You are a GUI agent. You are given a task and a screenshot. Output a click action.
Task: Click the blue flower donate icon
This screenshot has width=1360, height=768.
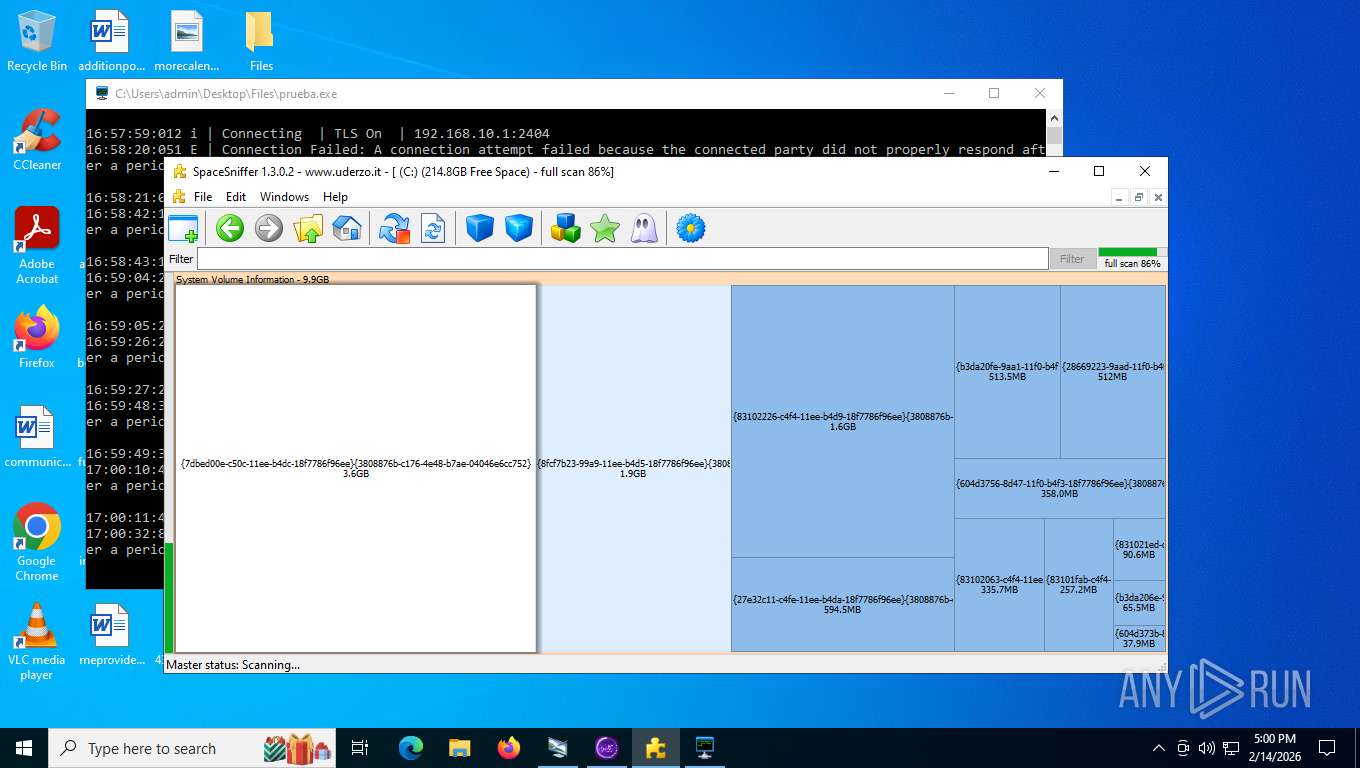[691, 228]
